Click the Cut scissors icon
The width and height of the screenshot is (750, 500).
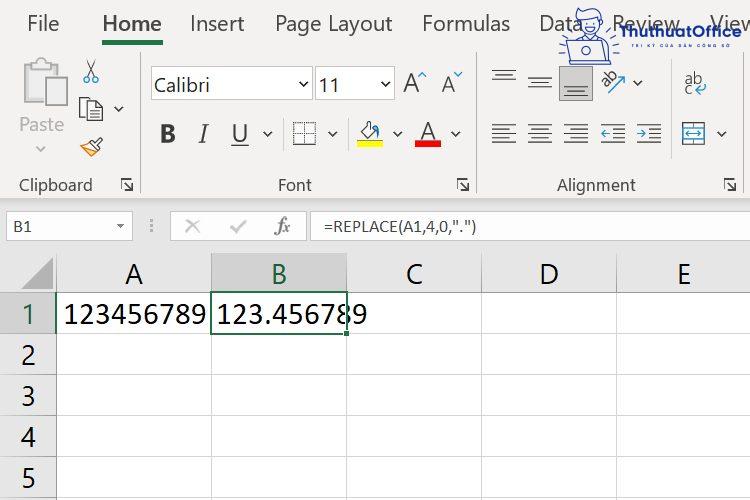tap(91, 72)
